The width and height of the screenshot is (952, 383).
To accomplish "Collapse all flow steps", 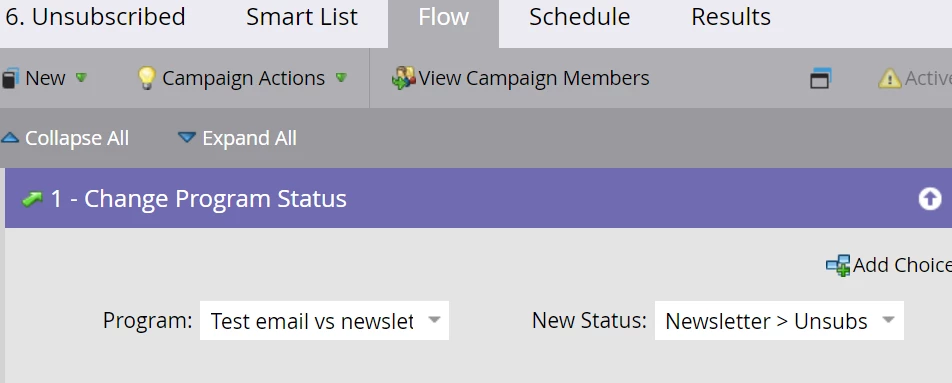I will coord(65,138).
